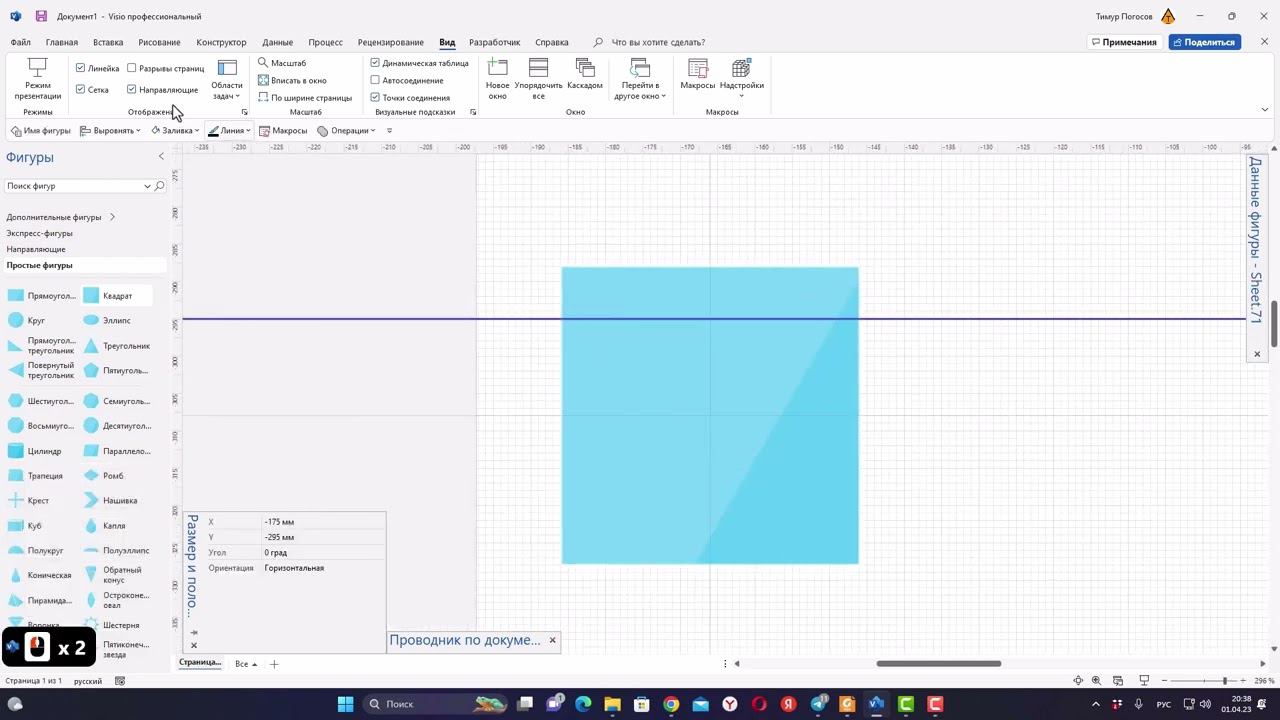Open the Developer (Разработчик) tab
This screenshot has height=720, width=1280.
tap(495, 42)
